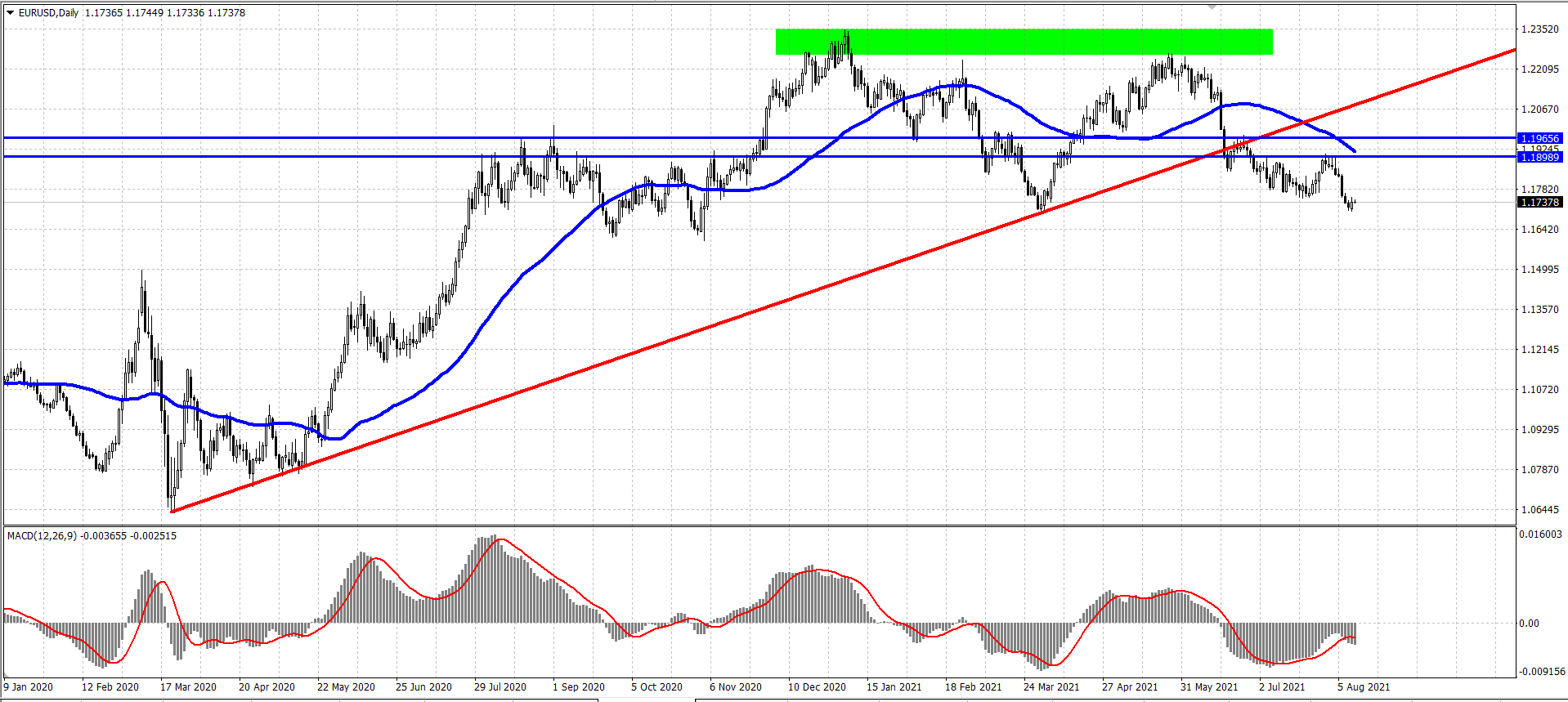Click the 1.14995 price scale label

(1539, 270)
